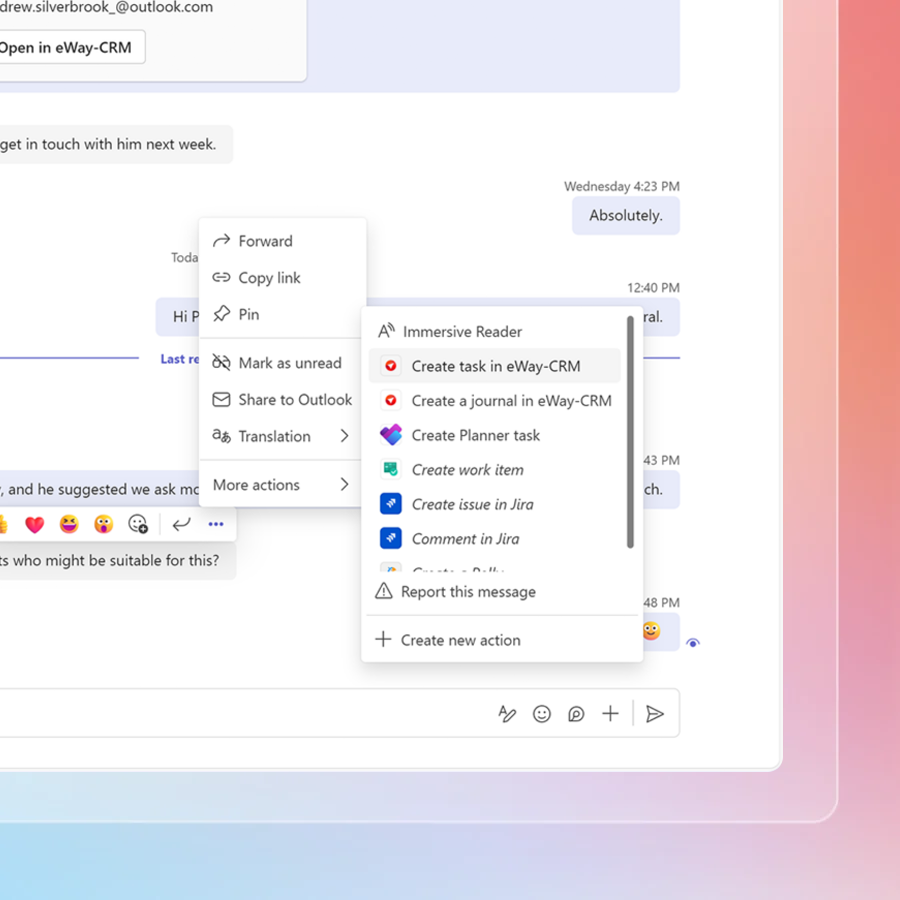Screen dimensions: 900x900
Task: Select Create task in eWay-CRM
Action: click(495, 366)
